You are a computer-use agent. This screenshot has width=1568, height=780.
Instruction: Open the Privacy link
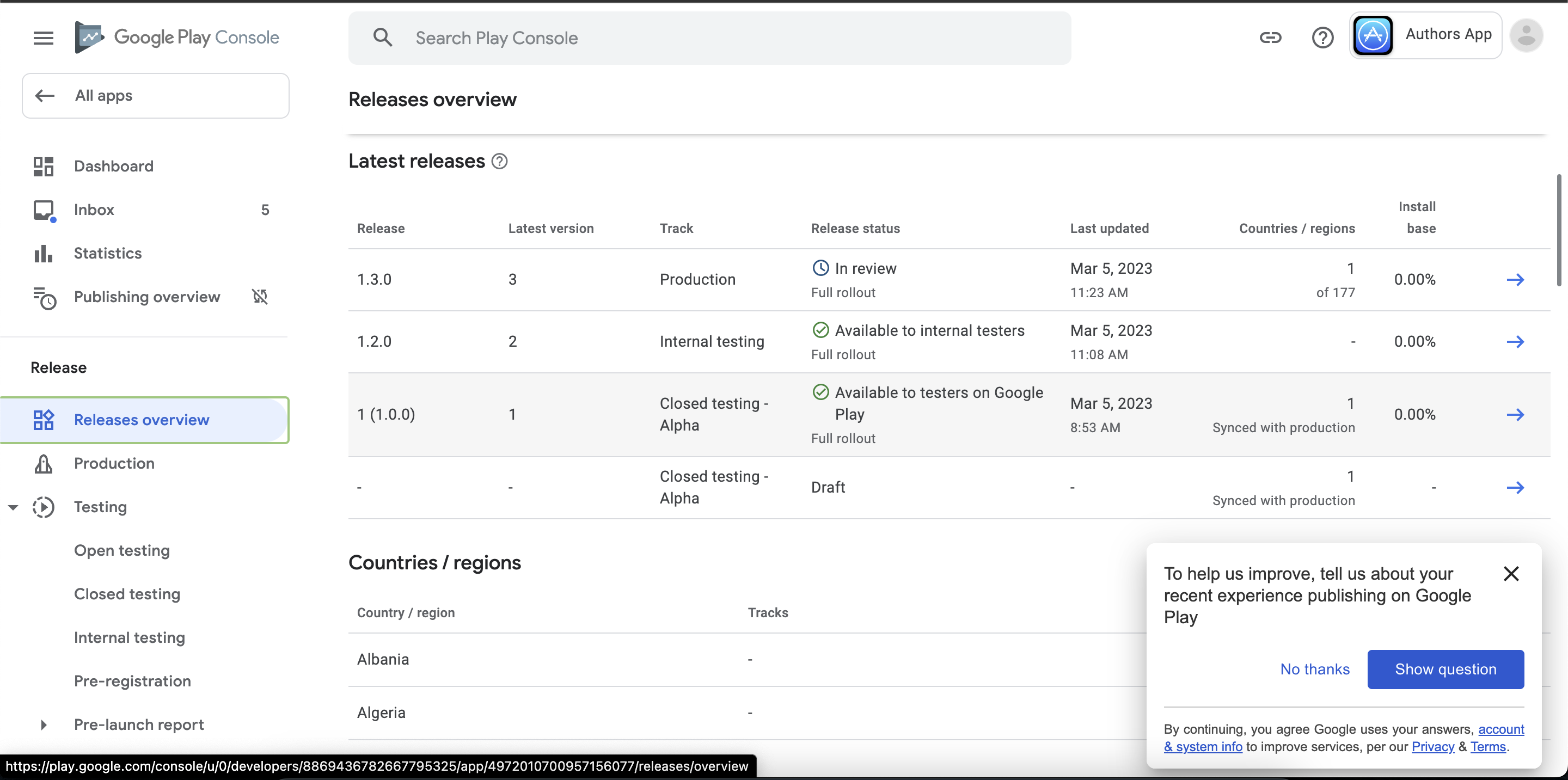pyautogui.click(x=1433, y=747)
